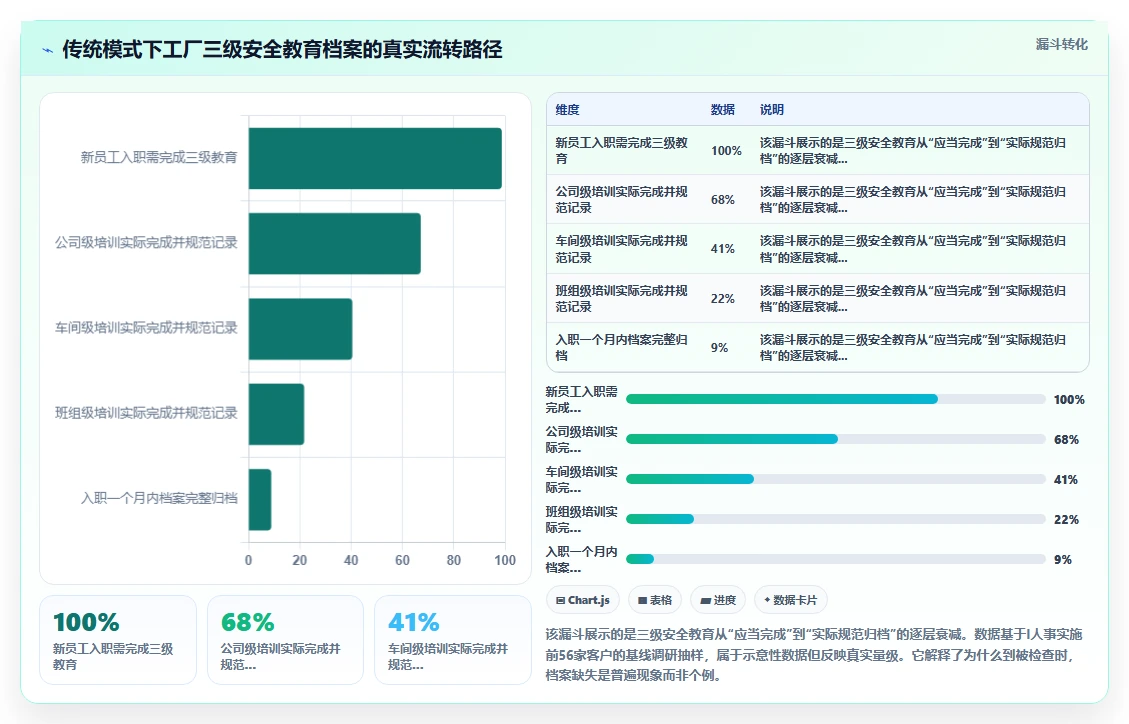Screen dimensions: 1129x724
Task: Click the 100% value in table
Action: (726, 150)
